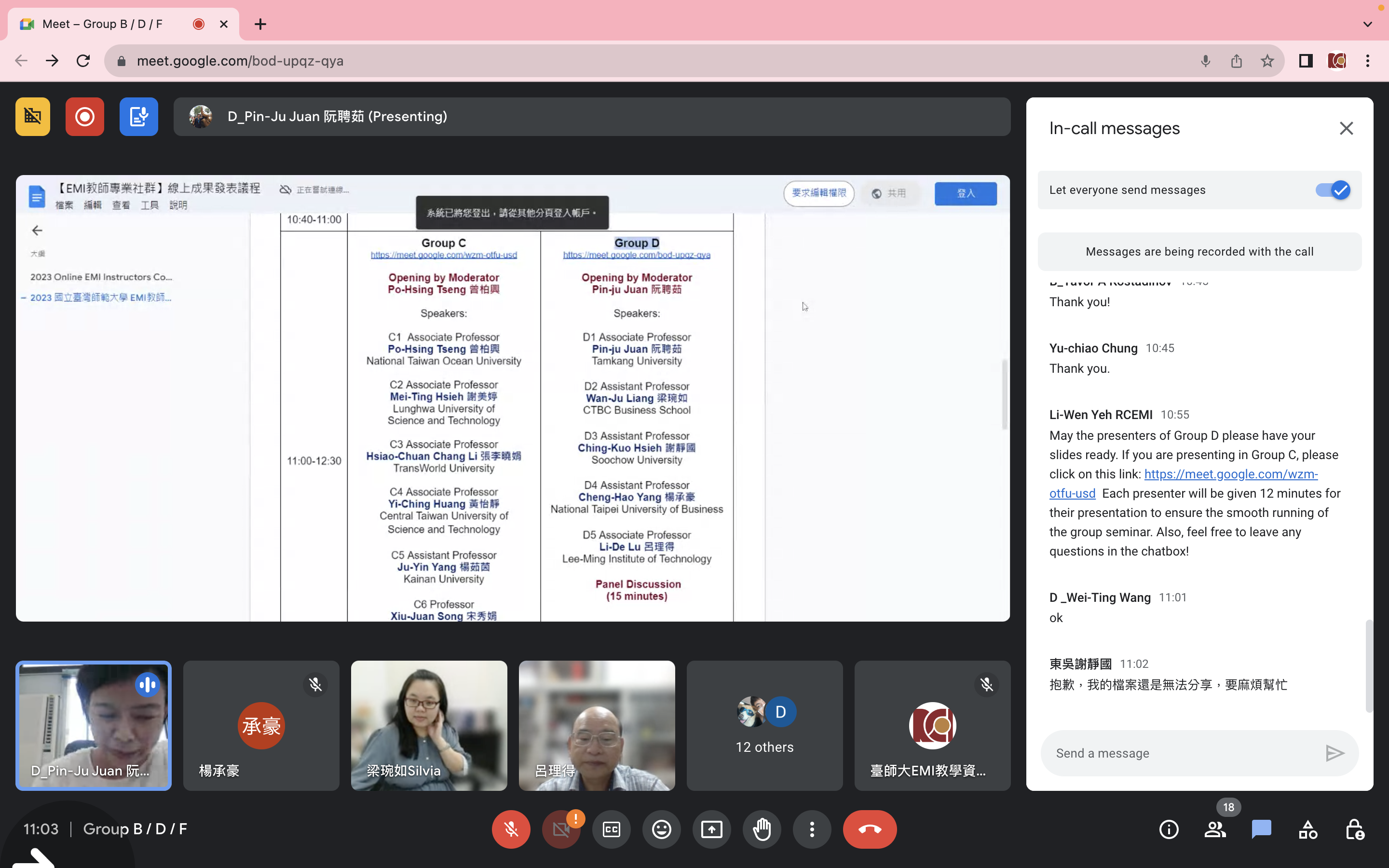
Task: Click the participant count badge 18
Action: point(1228,807)
